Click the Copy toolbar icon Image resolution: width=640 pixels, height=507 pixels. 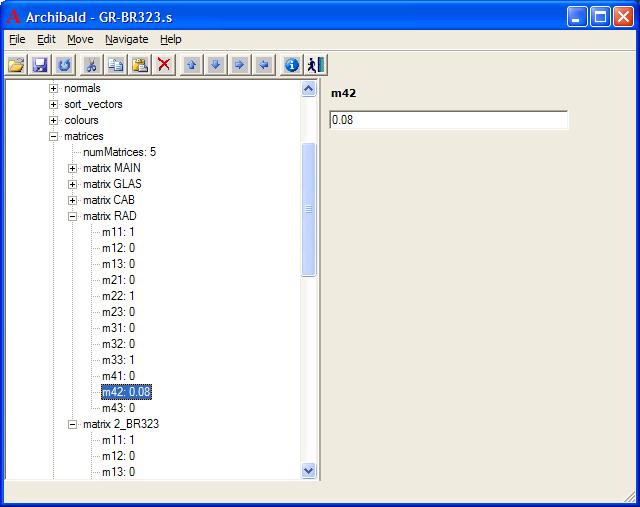tap(115, 64)
